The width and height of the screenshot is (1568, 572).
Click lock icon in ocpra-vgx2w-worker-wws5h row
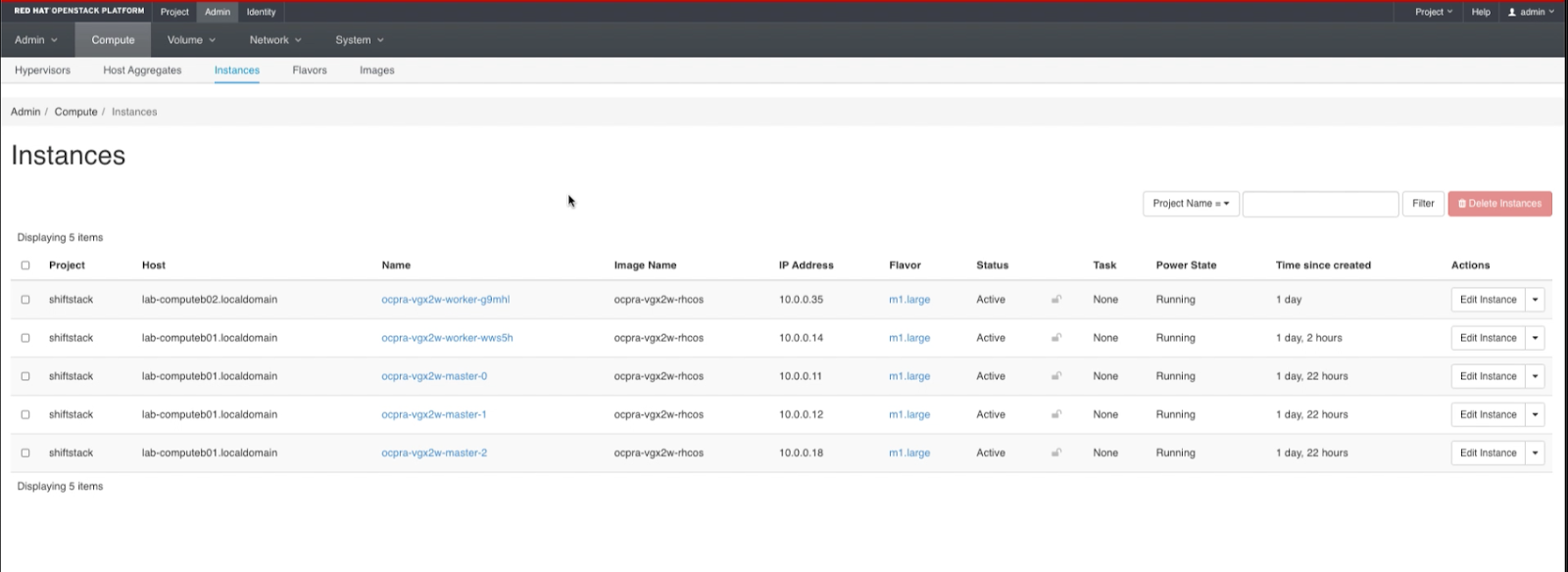1056,338
